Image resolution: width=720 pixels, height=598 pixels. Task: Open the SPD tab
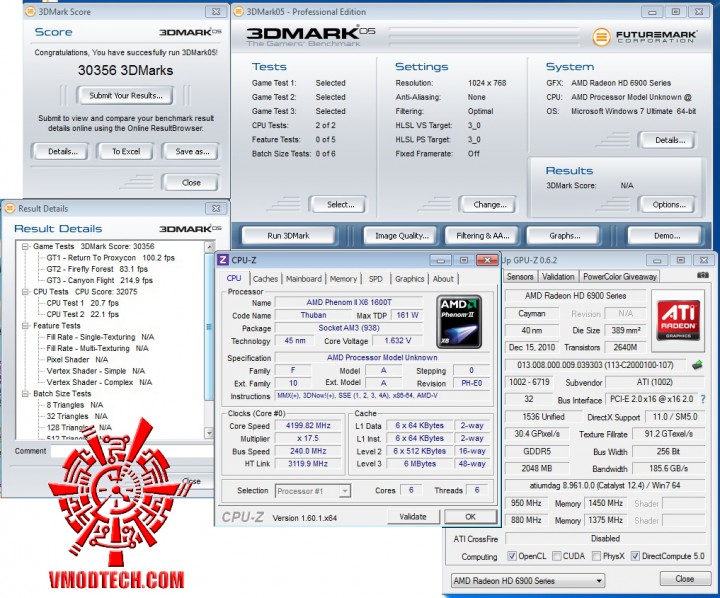(376, 279)
